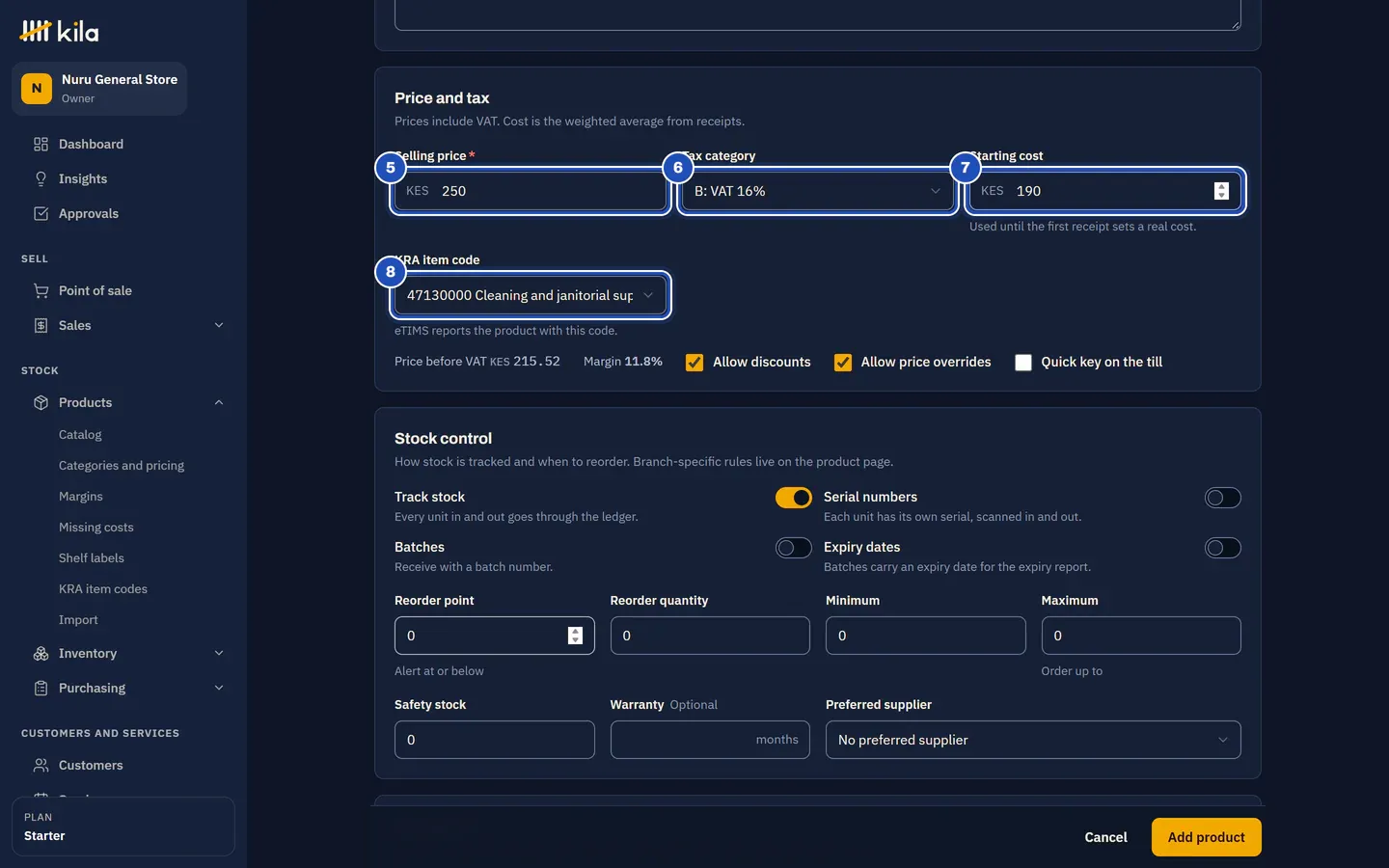This screenshot has height=868, width=1389.
Task: Open the Preferred supplier dropdown
Action: [x=1033, y=740]
